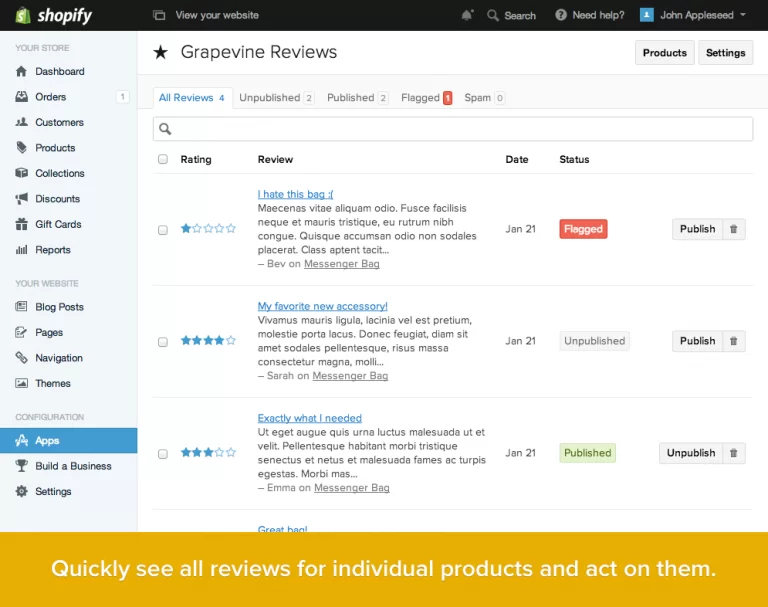Click the Discounts icon in sidebar

point(22,199)
